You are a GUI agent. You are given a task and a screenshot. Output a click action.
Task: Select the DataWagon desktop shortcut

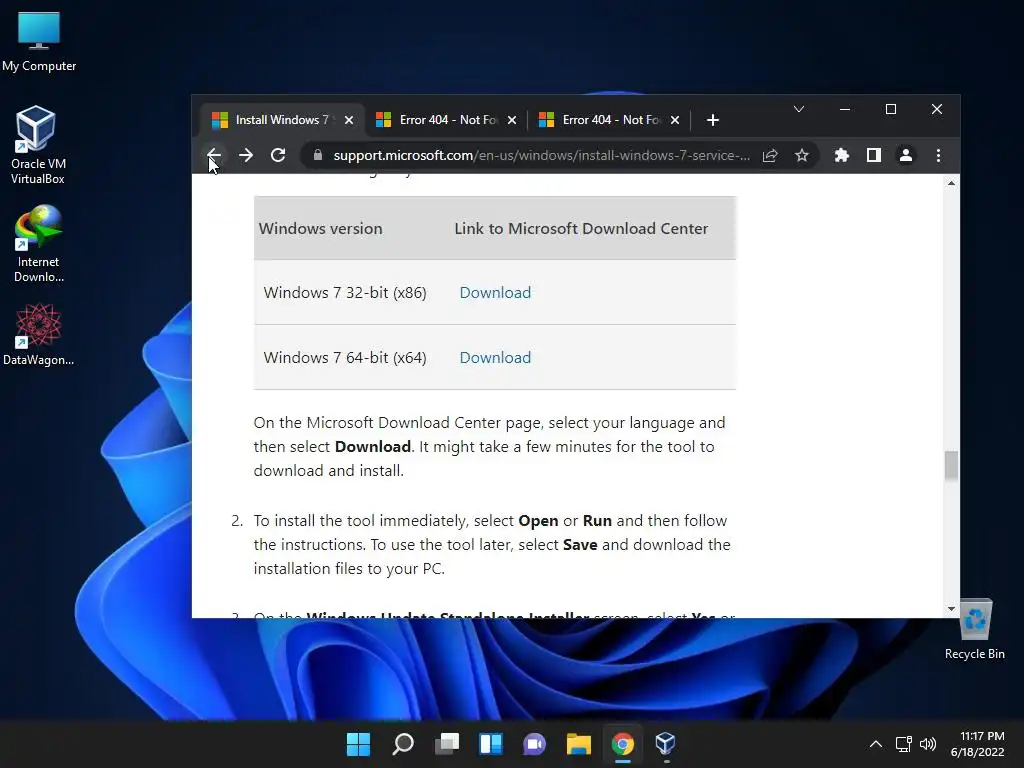pos(39,334)
